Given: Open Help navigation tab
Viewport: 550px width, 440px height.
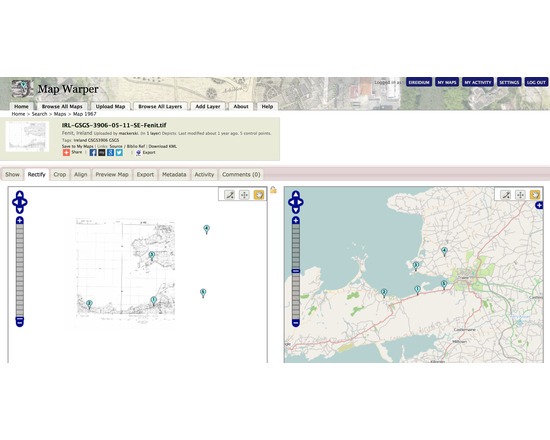Looking at the screenshot, I should (x=267, y=106).
